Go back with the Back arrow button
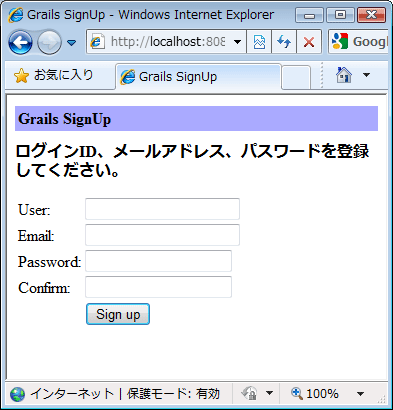The image size is (393, 410). (x=20, y=42)
